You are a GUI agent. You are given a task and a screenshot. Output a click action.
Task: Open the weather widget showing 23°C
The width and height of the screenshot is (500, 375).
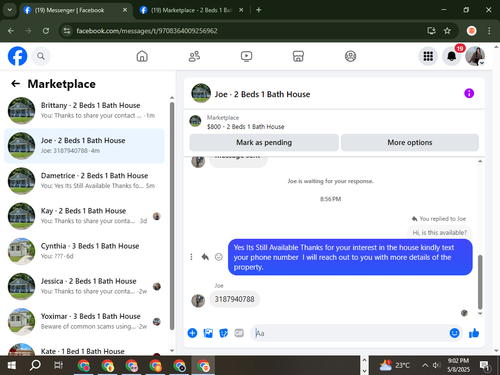click(395, 366)
